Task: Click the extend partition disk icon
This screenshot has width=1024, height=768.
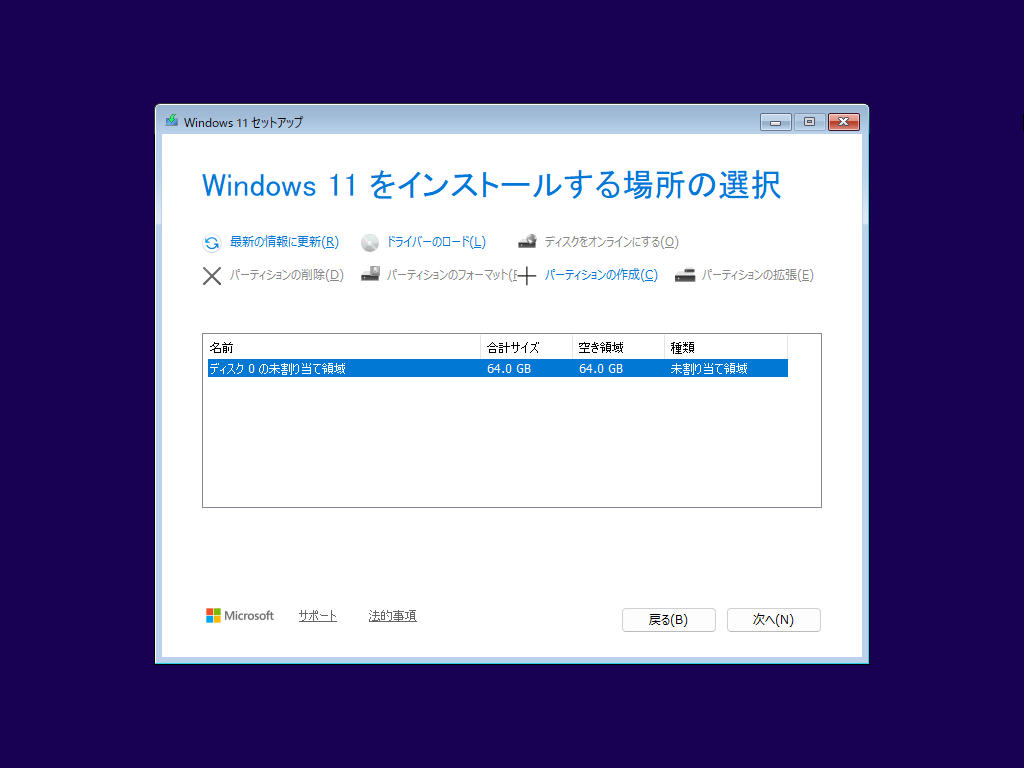Action: tap(684, 275)
